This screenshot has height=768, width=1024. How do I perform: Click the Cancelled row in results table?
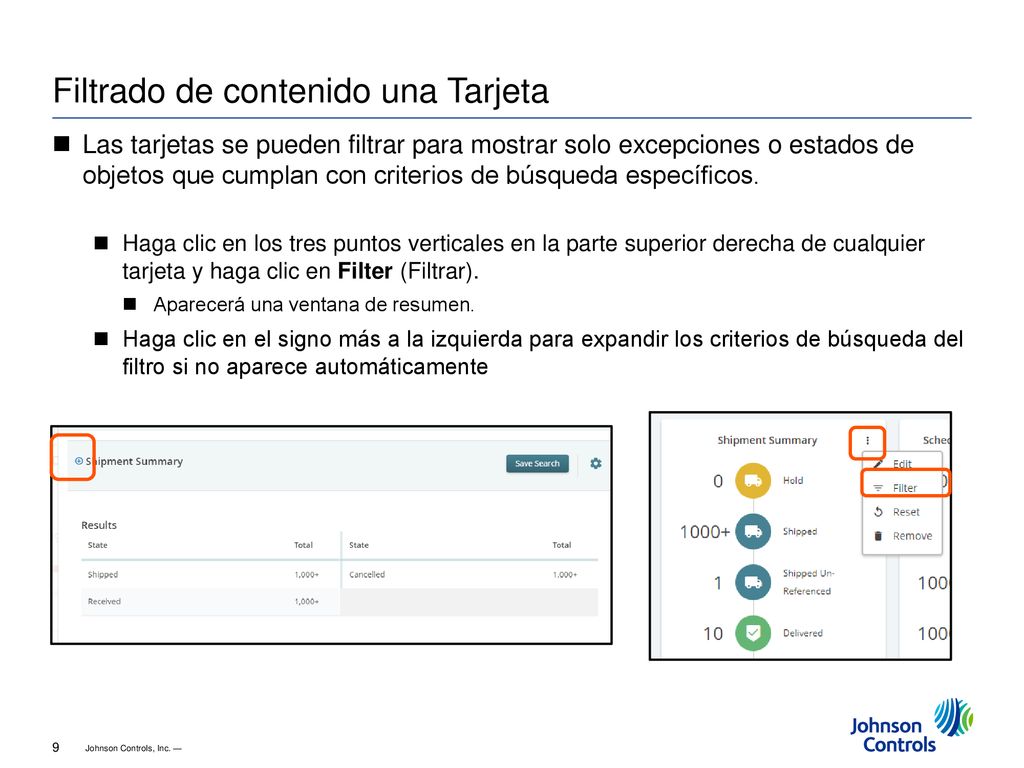(470, 575)
